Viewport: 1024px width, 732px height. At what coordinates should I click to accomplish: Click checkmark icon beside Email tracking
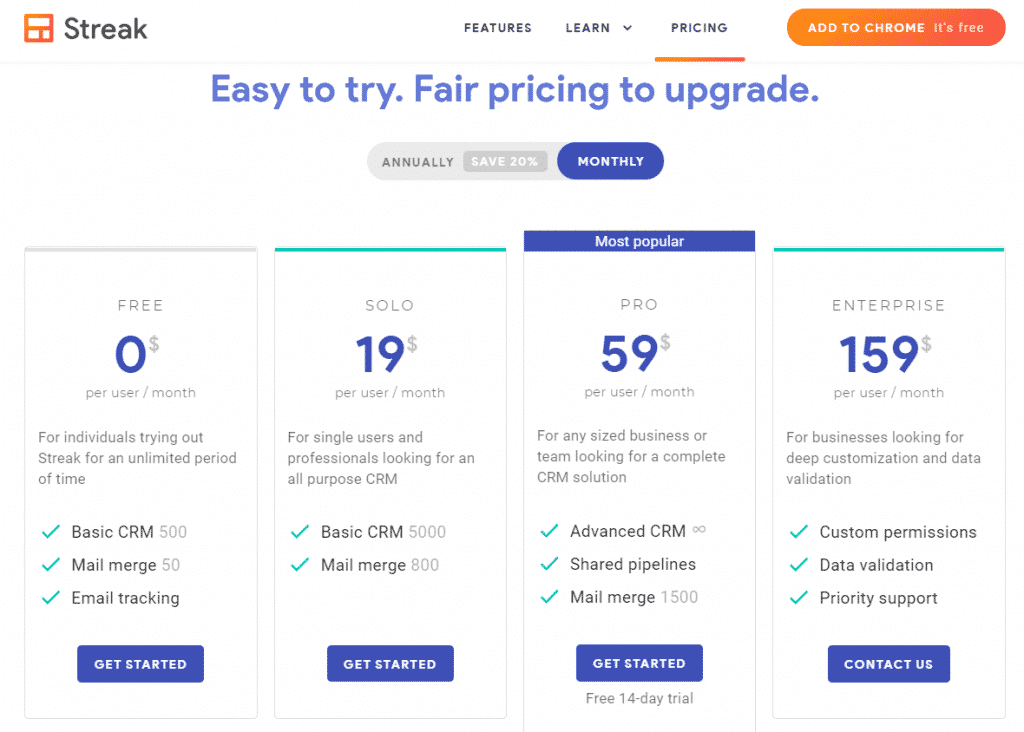click(x=51, y=597)
